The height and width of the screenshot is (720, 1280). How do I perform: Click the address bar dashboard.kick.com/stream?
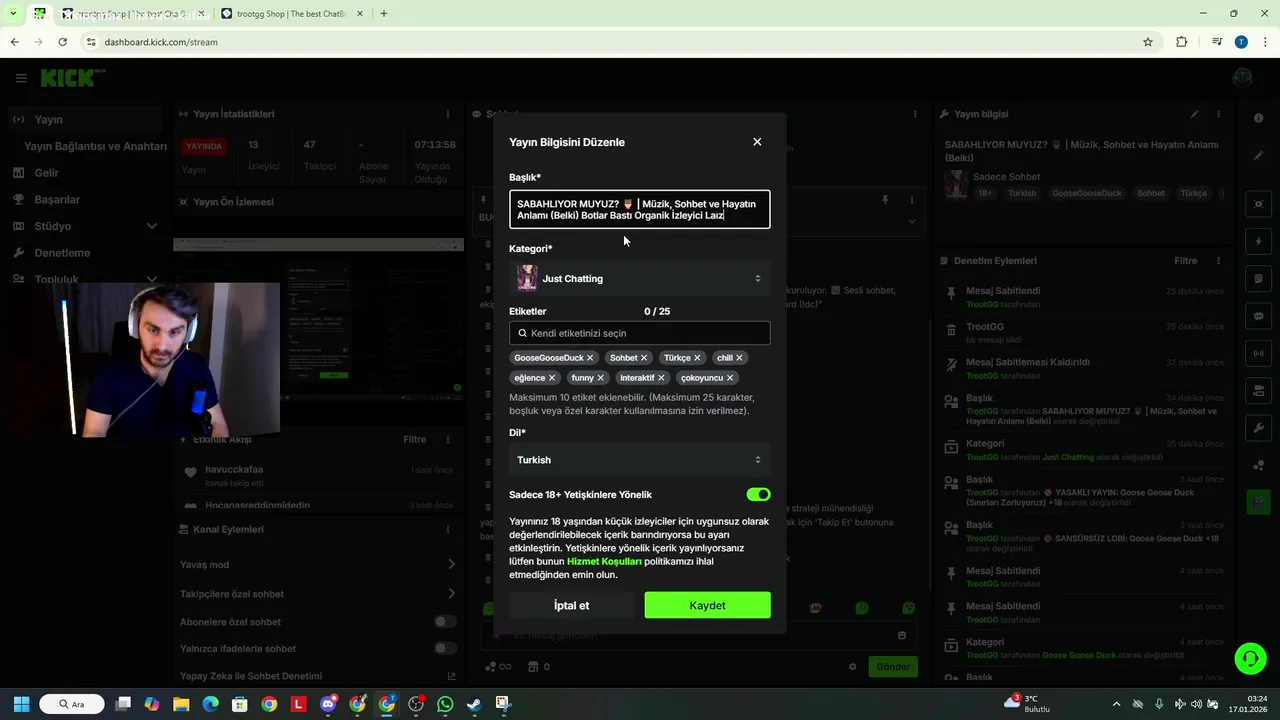161,42
